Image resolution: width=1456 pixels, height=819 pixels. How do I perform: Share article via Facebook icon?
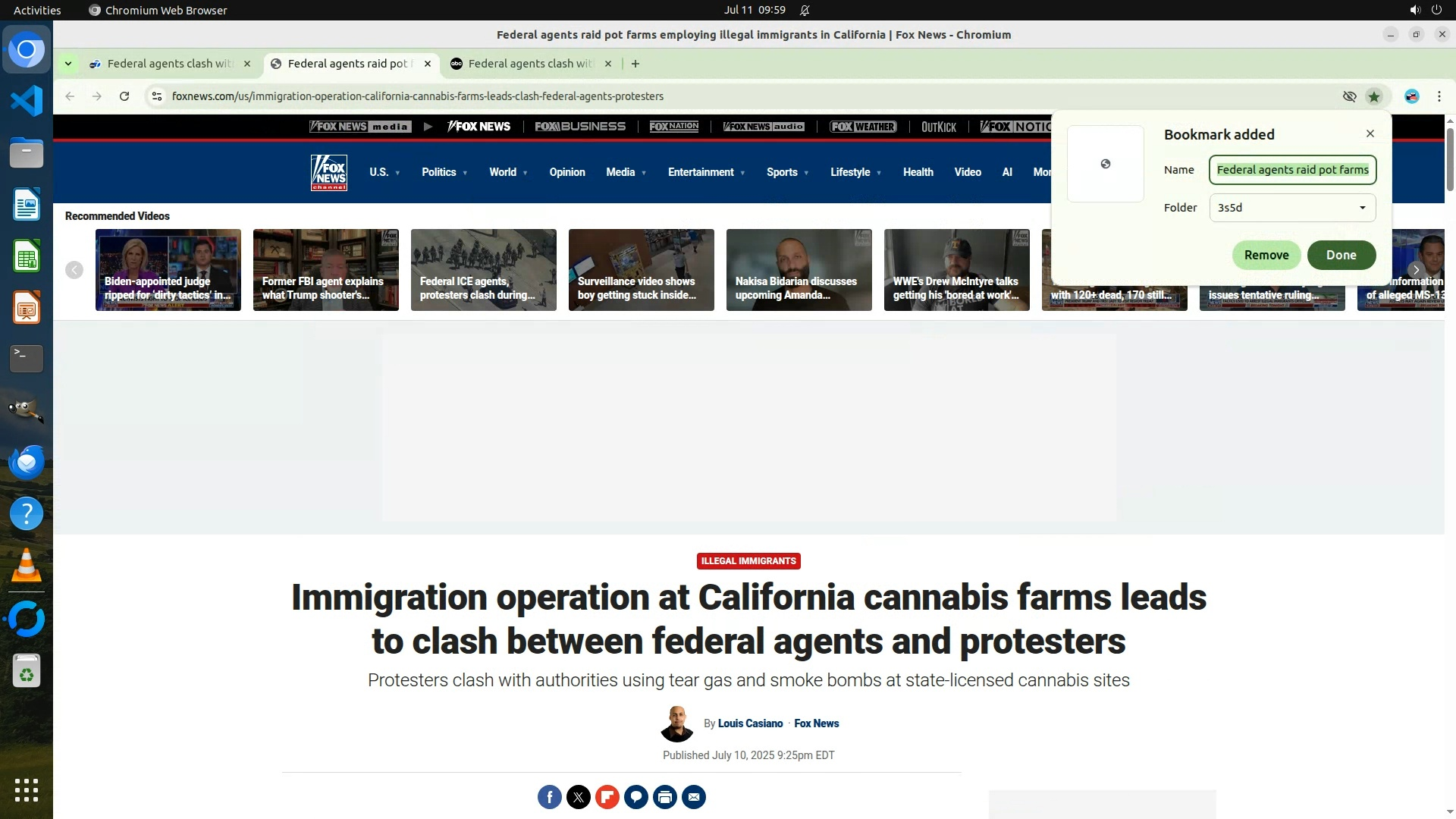550,797
